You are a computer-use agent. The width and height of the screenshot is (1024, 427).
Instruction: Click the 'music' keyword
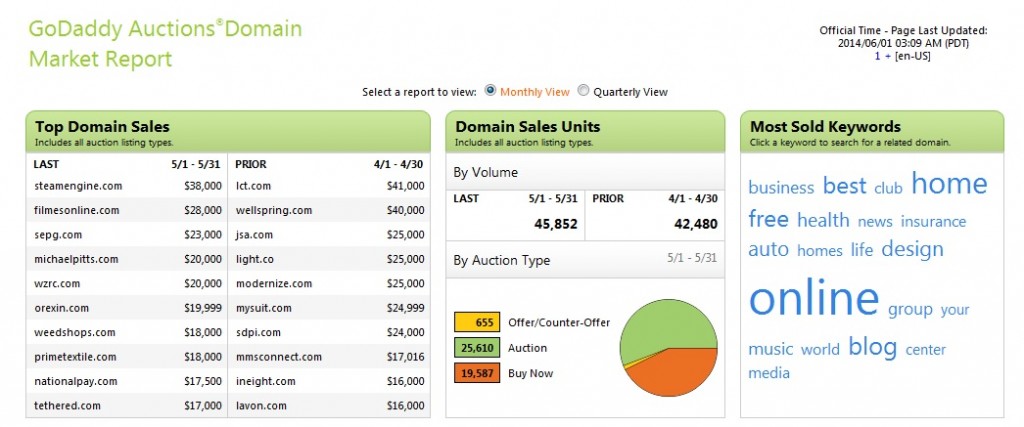click(770, 349)
